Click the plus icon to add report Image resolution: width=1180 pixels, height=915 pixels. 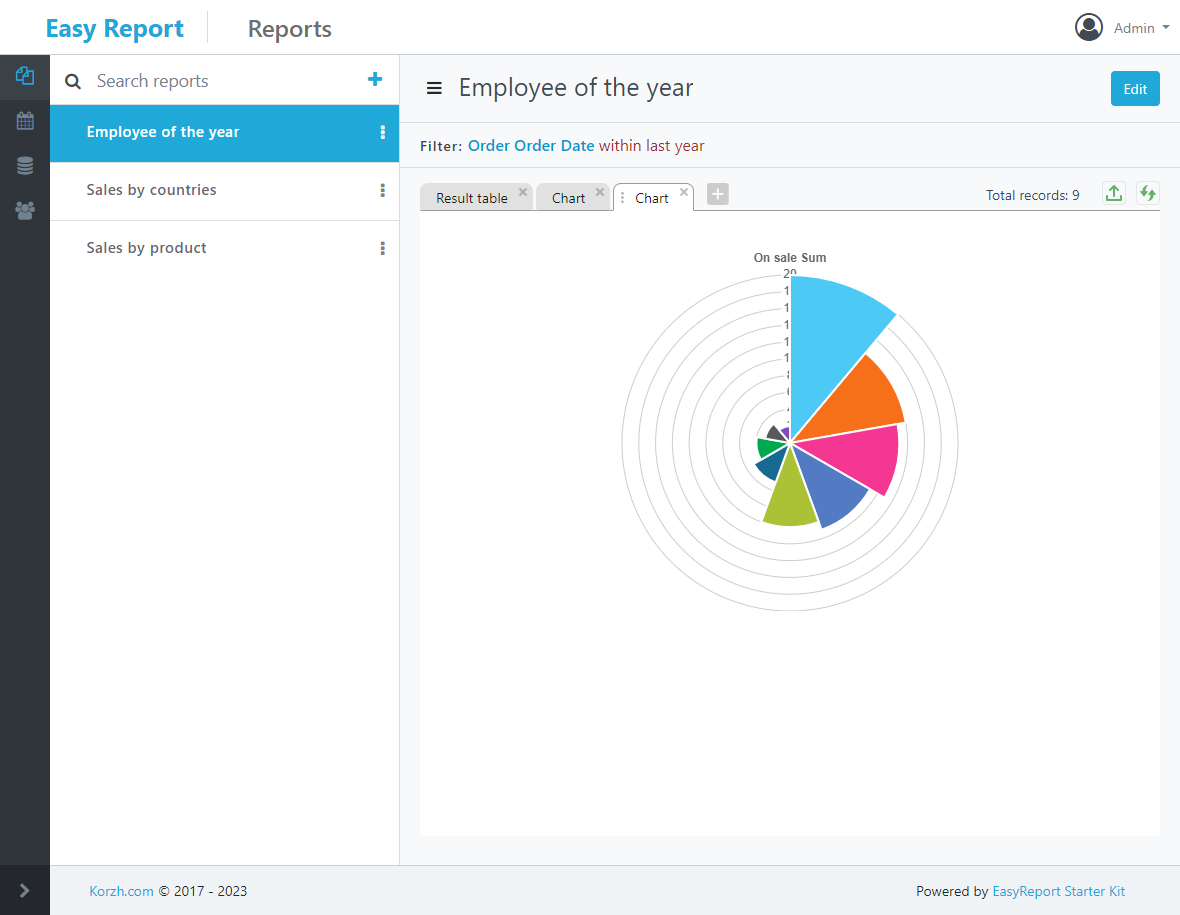point(375,80)
